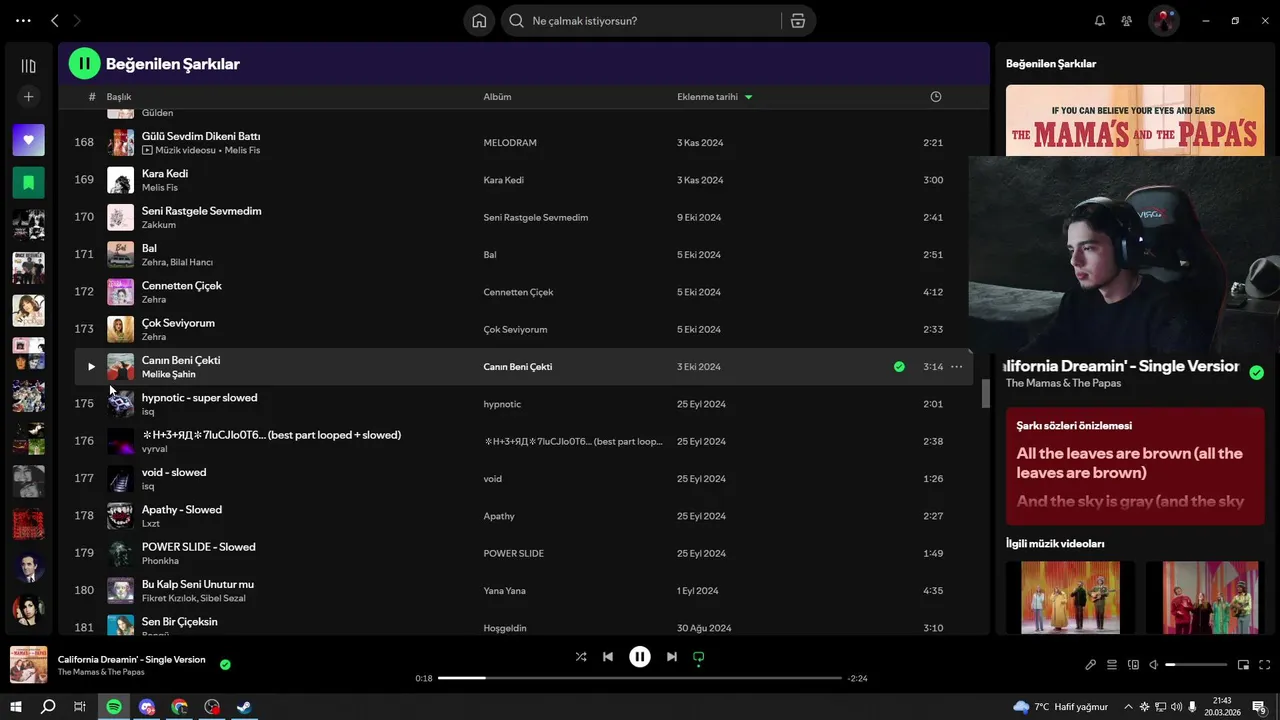This screenshot has height=720, width=1280.
Task: Collapse Your Library sidebar icon
Action: click(x=28, y=66)
